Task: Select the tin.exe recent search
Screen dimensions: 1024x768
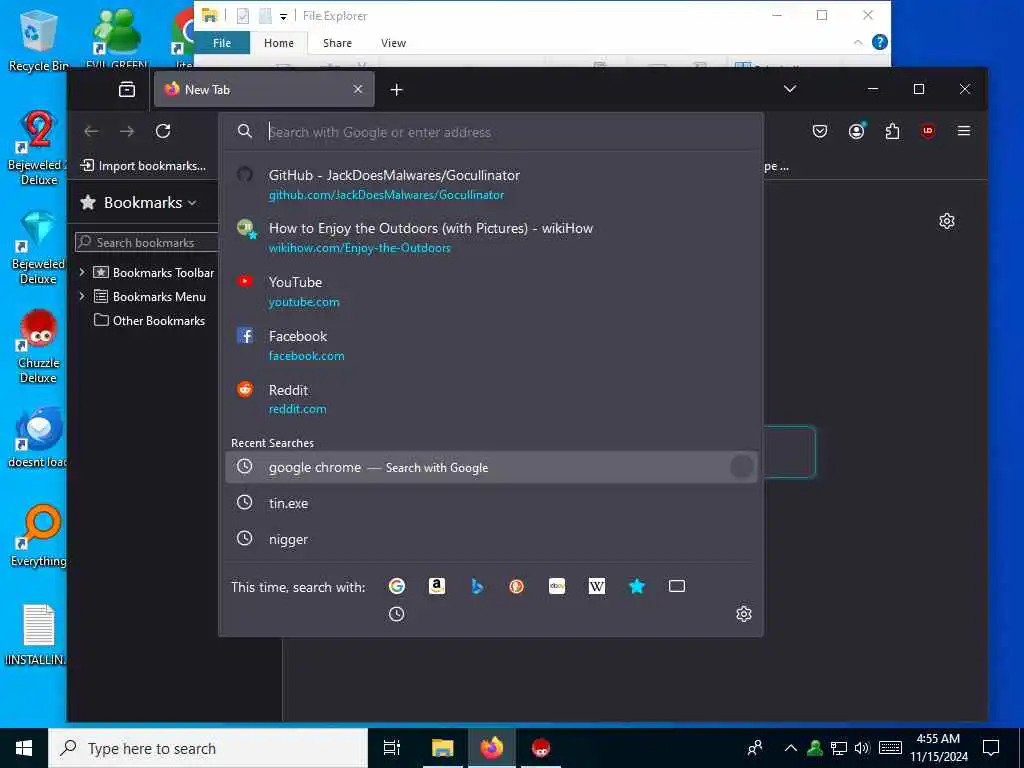Action: 491,503
